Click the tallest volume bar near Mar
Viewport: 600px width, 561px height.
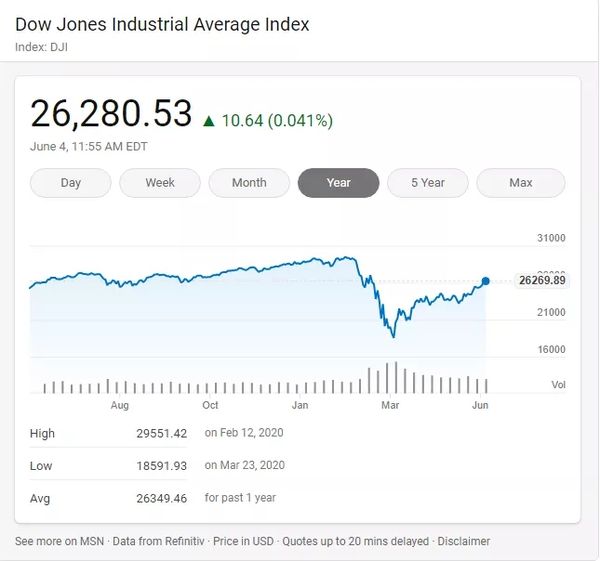tap(396, 377)
